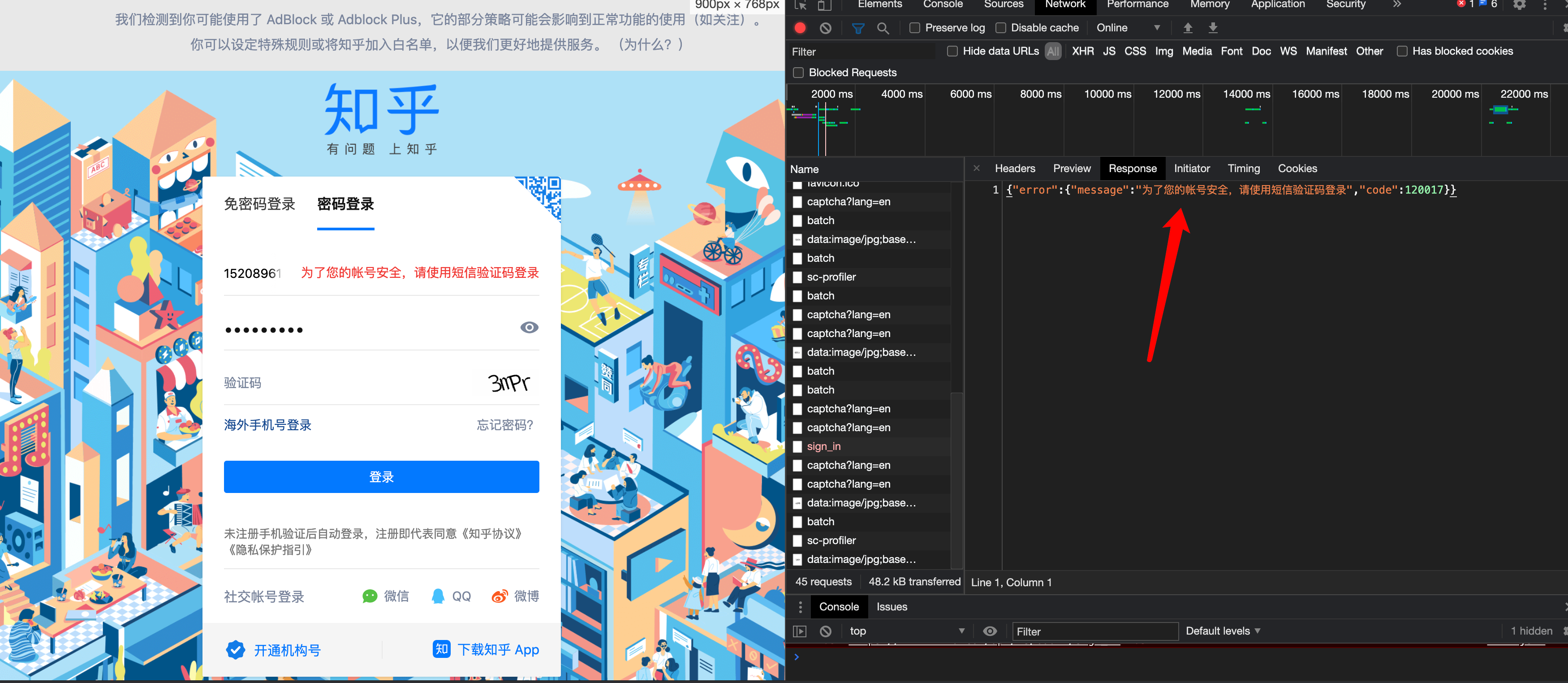Clear the network log

coord(825,28)
